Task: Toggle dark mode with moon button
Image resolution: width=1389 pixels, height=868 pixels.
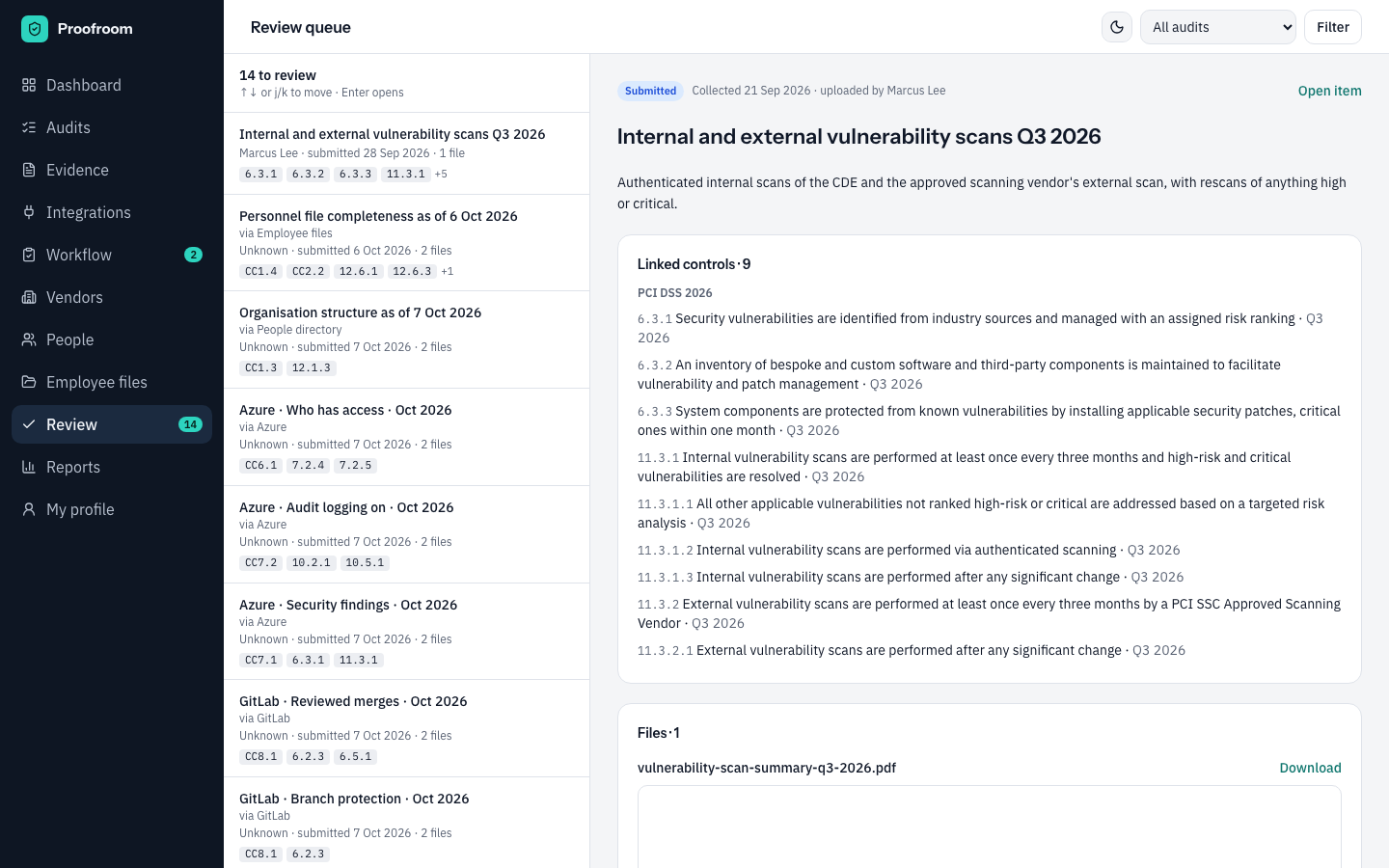Action: pos(1117,27)
